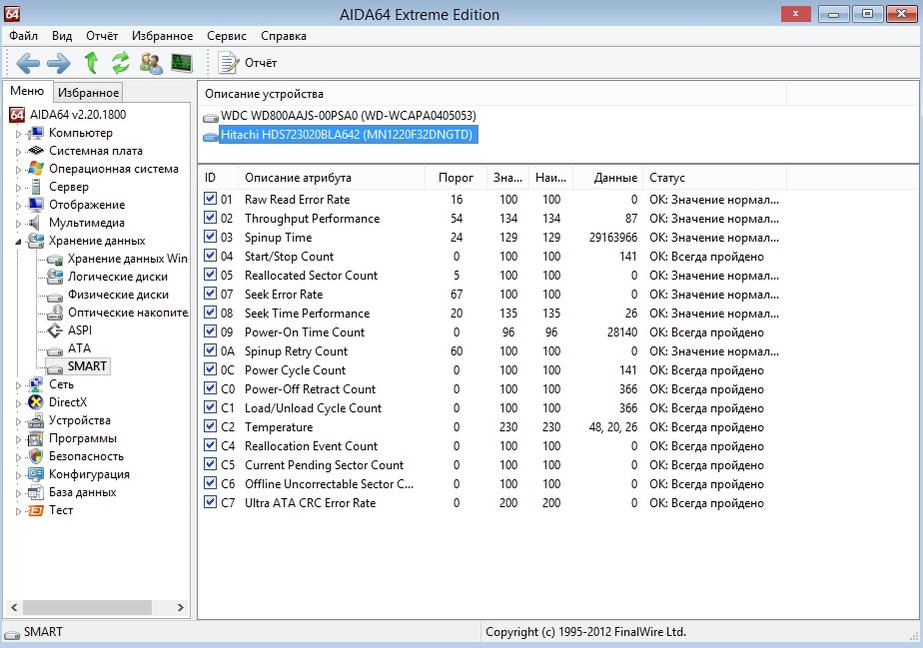Screen dimensions: 923x648
Task: Select the База данных icon
Action: (36, 492)
